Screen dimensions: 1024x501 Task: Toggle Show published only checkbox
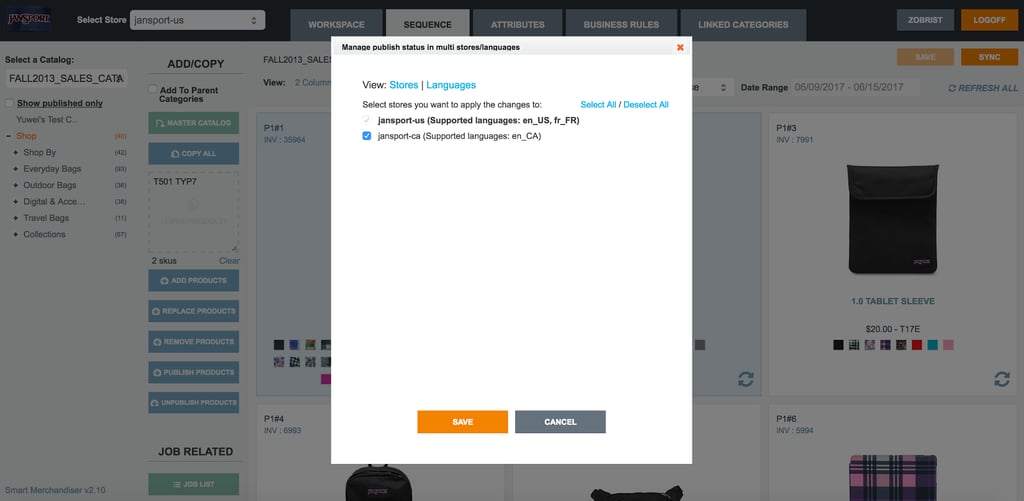(9, 103)
